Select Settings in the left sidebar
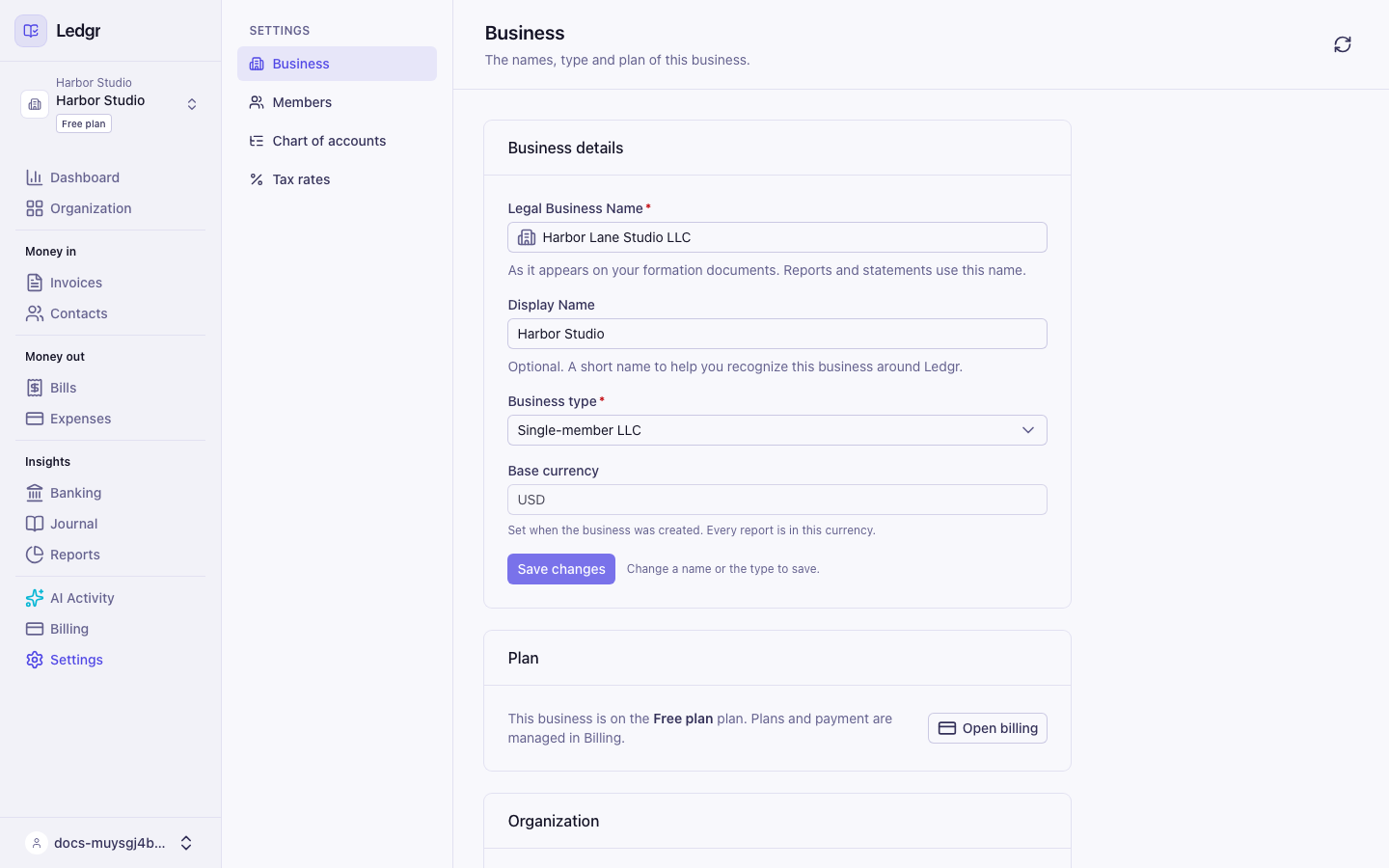This screenshot has width=1389, height=868. click(110, 660)
